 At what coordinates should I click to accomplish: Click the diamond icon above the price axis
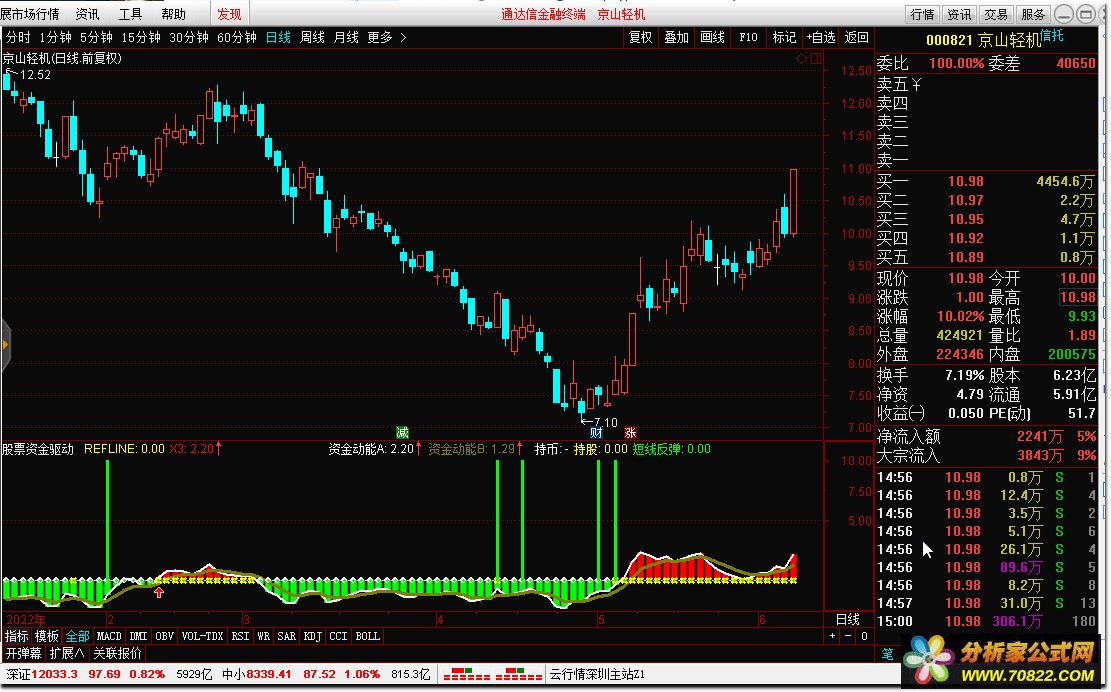801,59
